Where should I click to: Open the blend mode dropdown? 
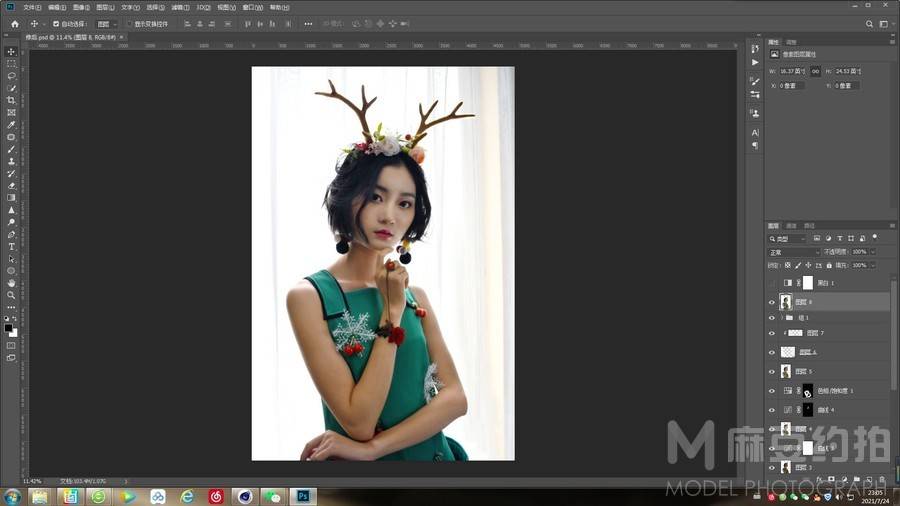[x=794, y=252]
